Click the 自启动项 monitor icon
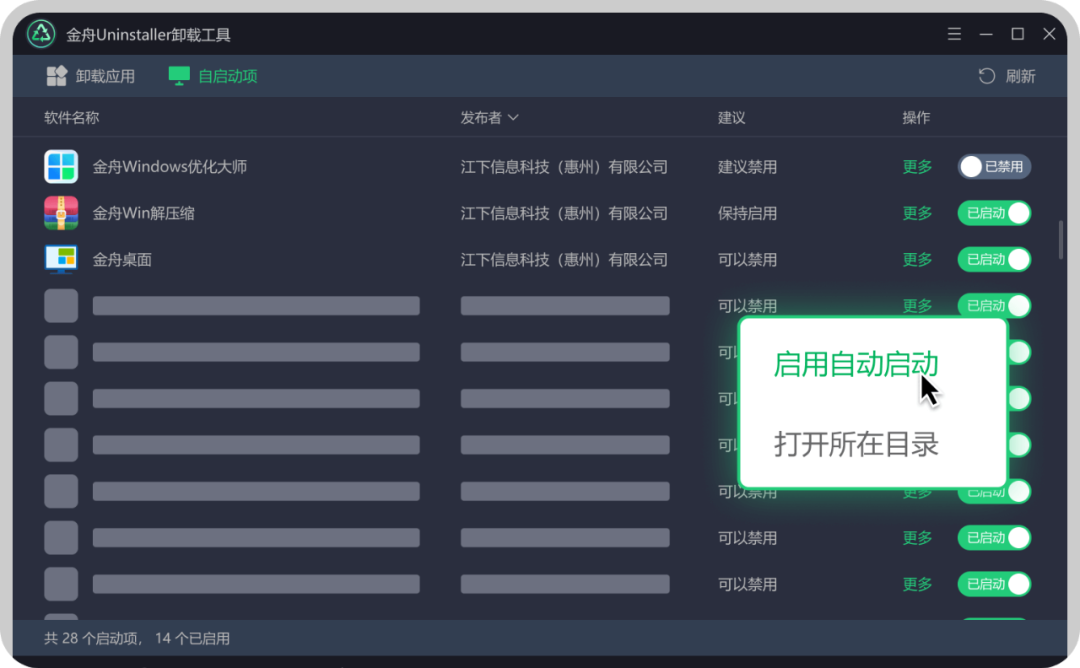Image resolution: width=1080 pixels, height=668 pixels. coord(179,76)
